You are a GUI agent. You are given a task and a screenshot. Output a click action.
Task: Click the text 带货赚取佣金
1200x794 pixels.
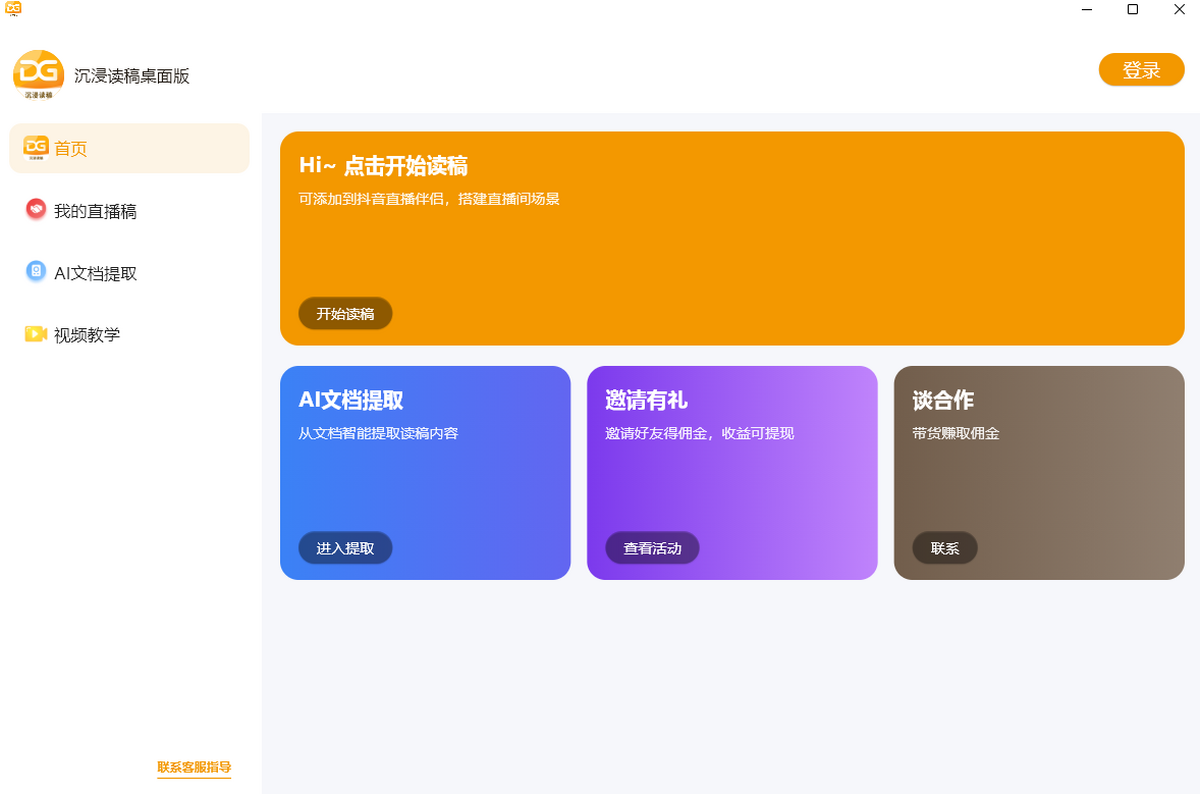(x=956, y=433)
